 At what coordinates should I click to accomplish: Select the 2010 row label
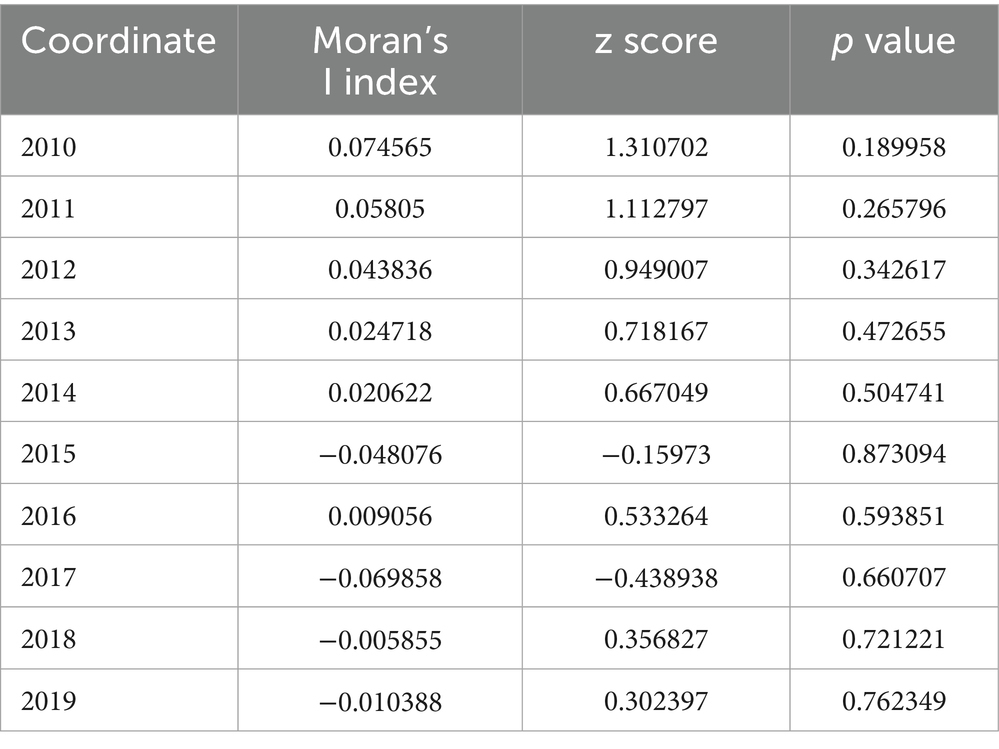click(x=48, y=148)
